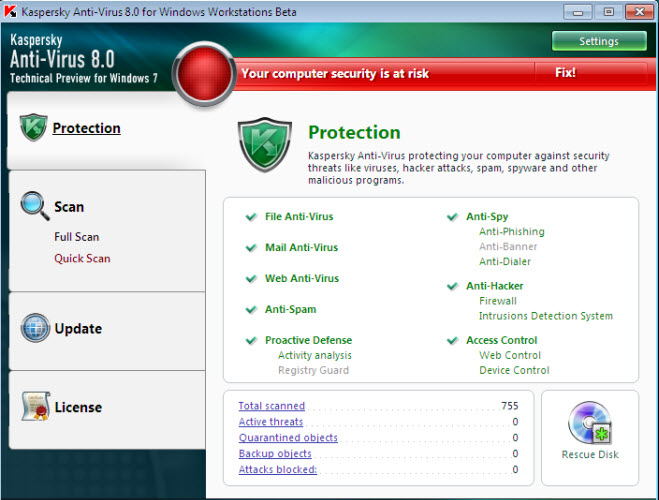Click the magnifying glass Scan icon

(35, 206)
